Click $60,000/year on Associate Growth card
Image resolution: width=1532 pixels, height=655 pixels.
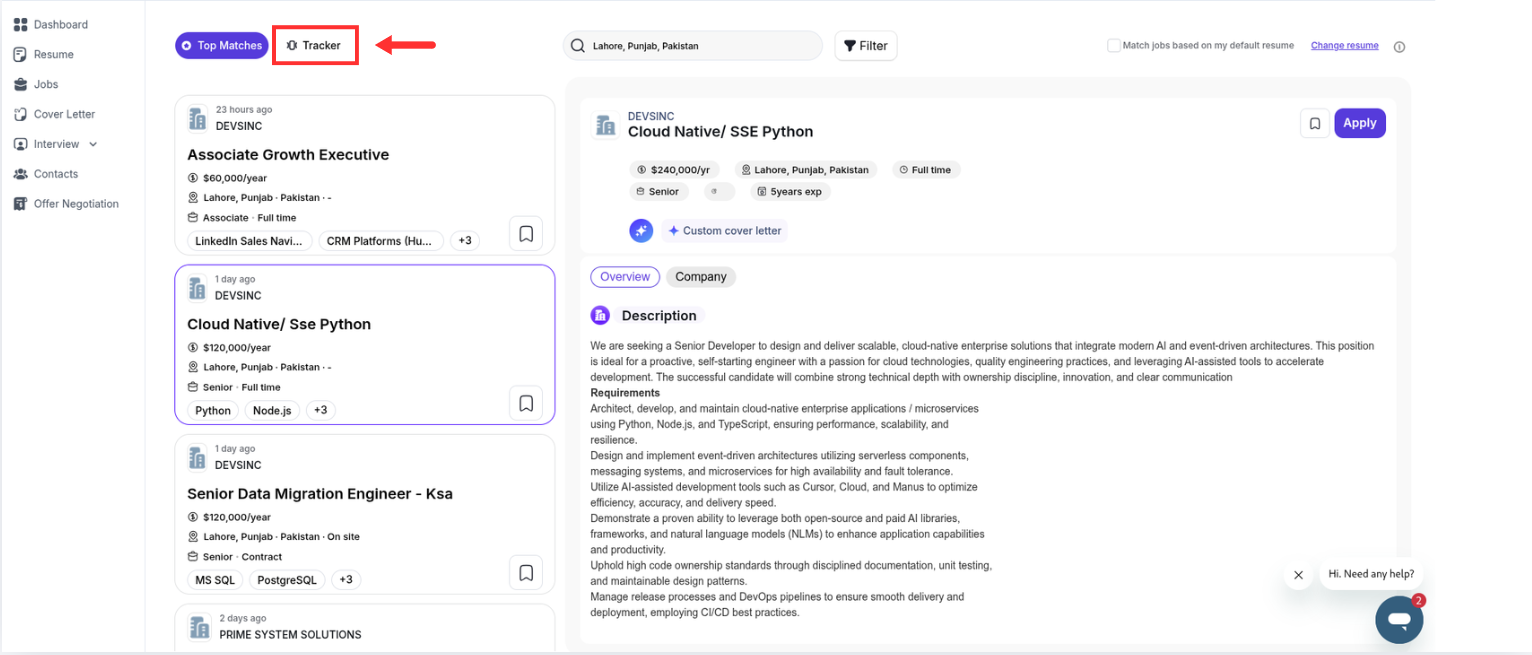tap(235, 178)
